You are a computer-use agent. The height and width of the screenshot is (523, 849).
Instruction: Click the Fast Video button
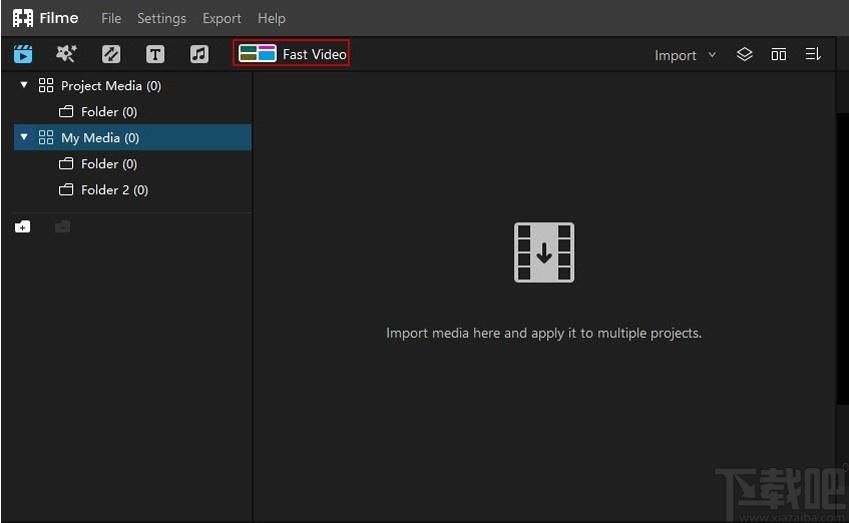291,53
